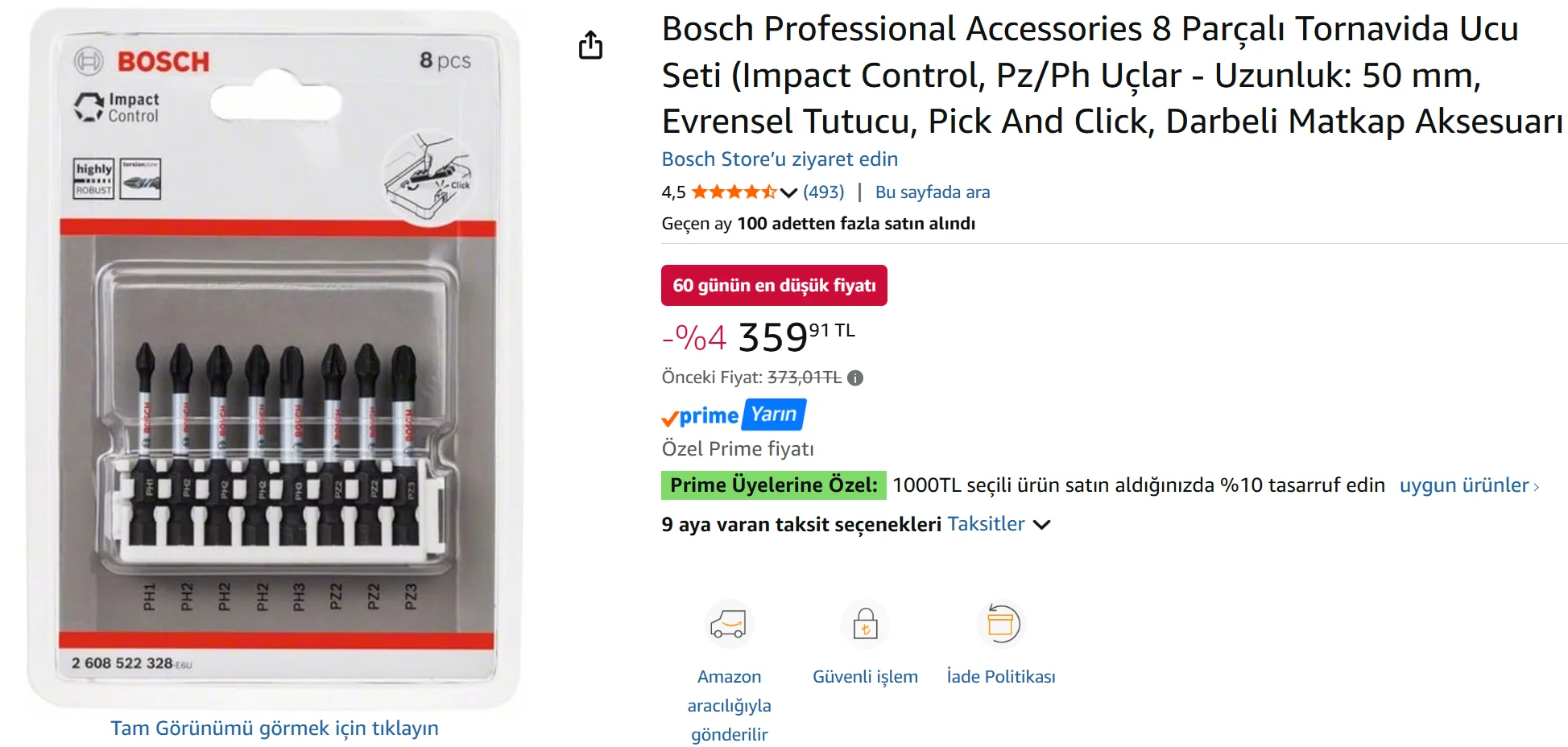Open the uygun ürünler link

1469,485
